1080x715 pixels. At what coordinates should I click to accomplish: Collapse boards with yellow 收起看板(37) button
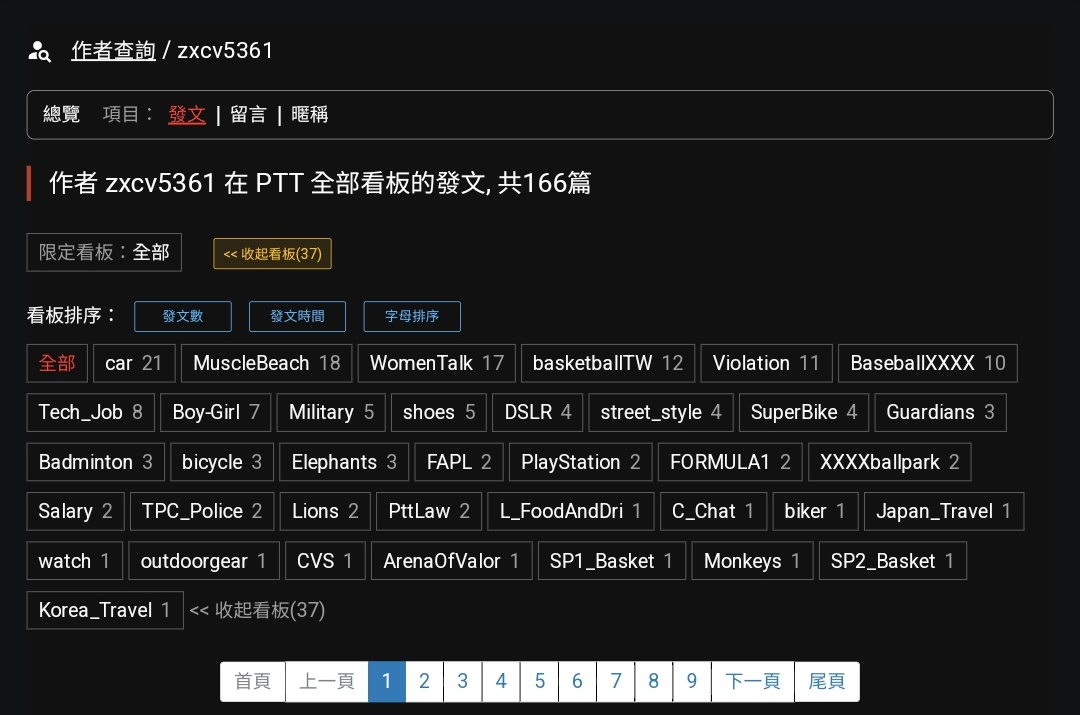point(272,254)
